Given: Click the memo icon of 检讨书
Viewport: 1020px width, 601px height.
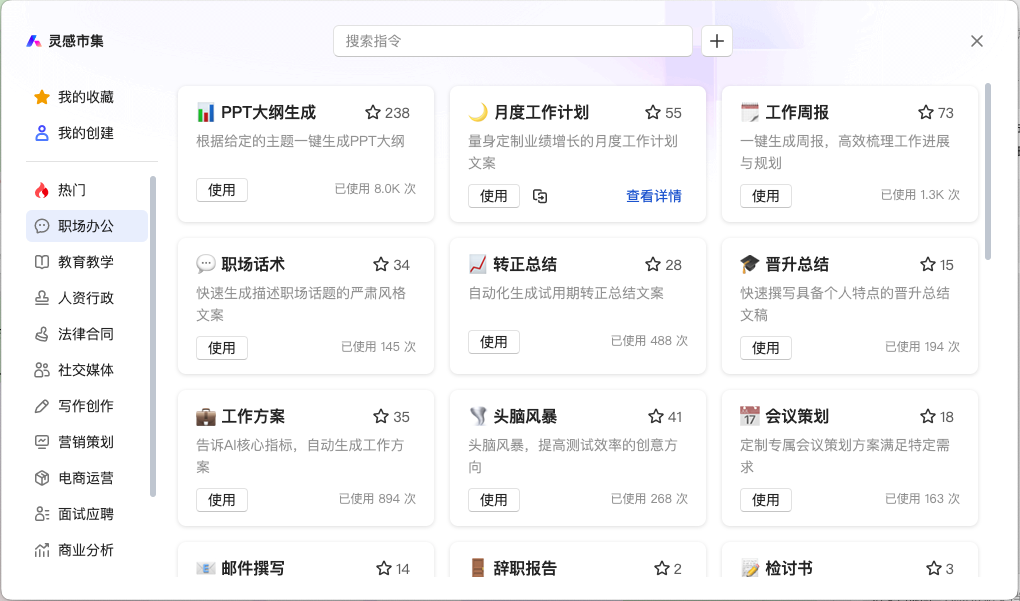Looking at the screenshot, I should click(749, 568).
